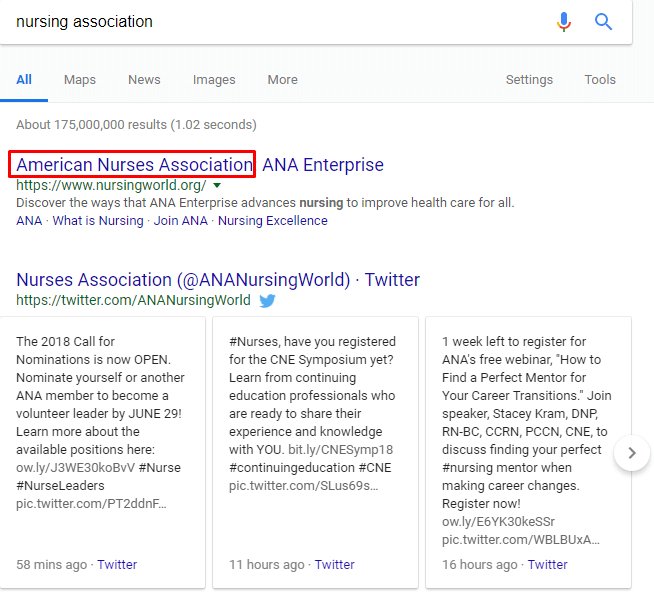This screenshot has width=654, height=605.
Task: Click Twitter link under 11 hours ago
Action: pos(335,565)
